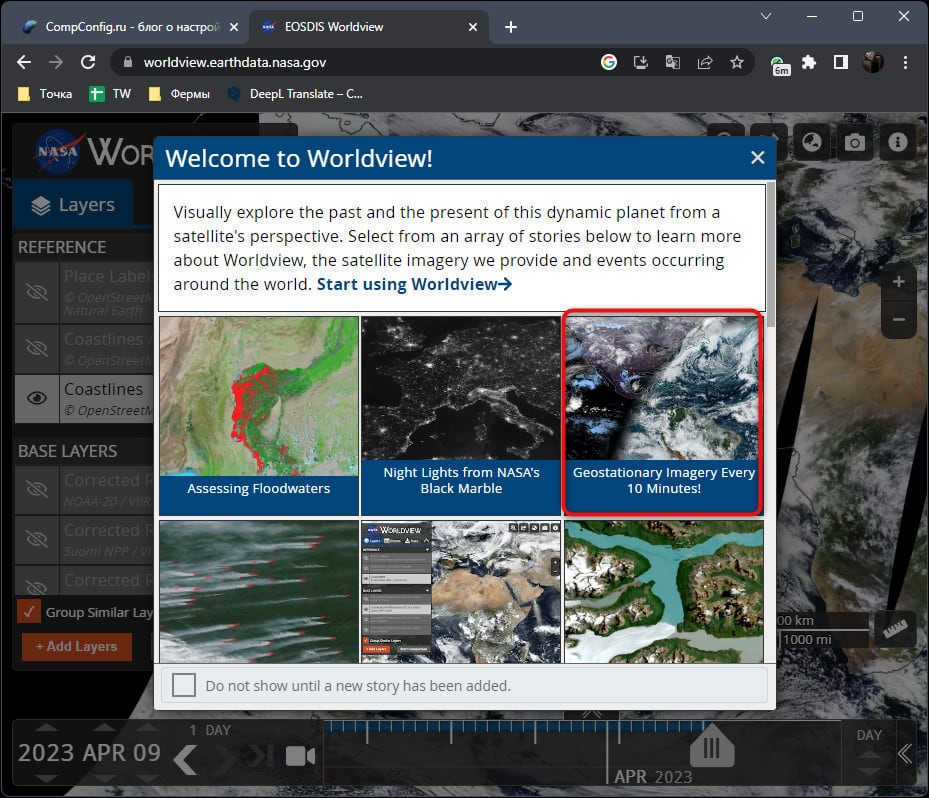
Task: Click the Start using Worldview link
Action: (x=414, y=284)
